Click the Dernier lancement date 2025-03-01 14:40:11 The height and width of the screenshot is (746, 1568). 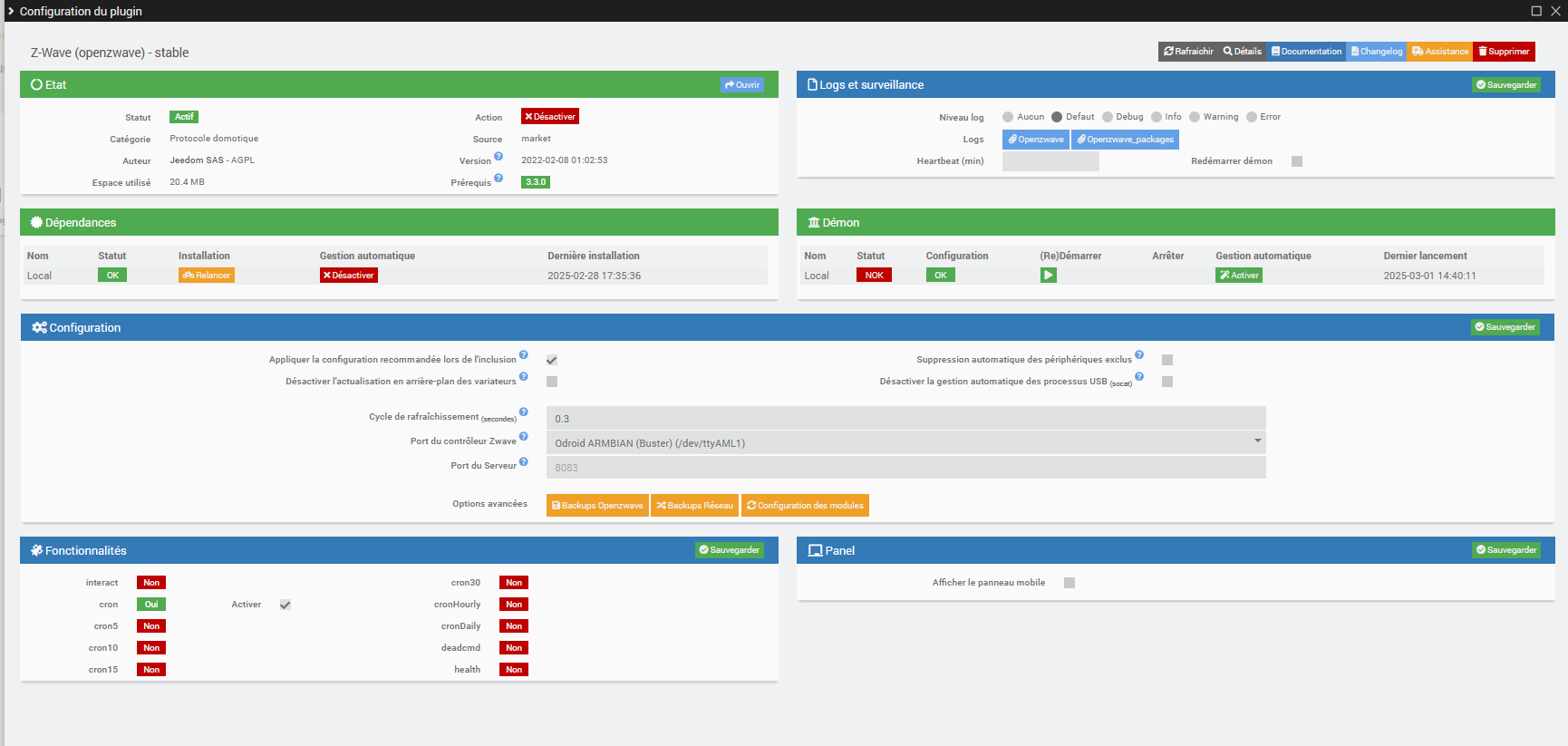click(x=1429, y=276)
